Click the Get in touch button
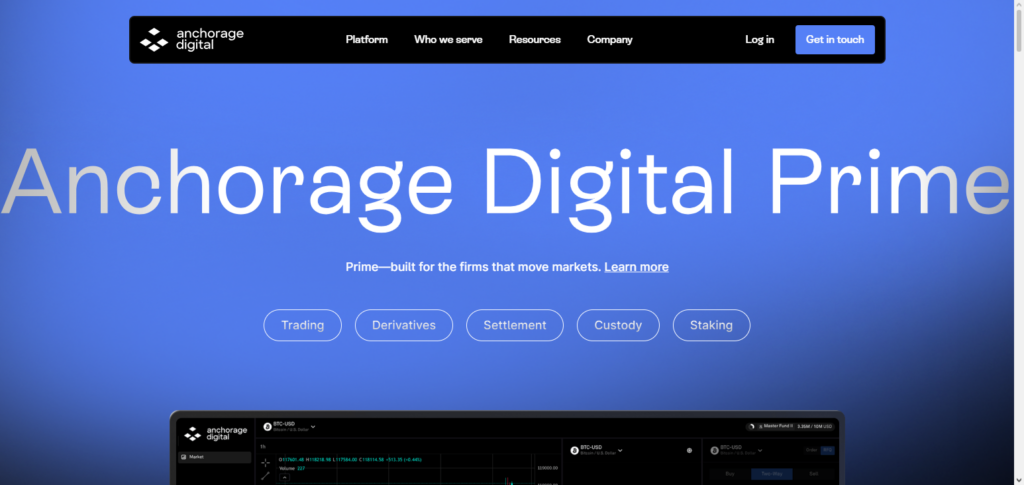1024x485 pixels. (835, 40)
